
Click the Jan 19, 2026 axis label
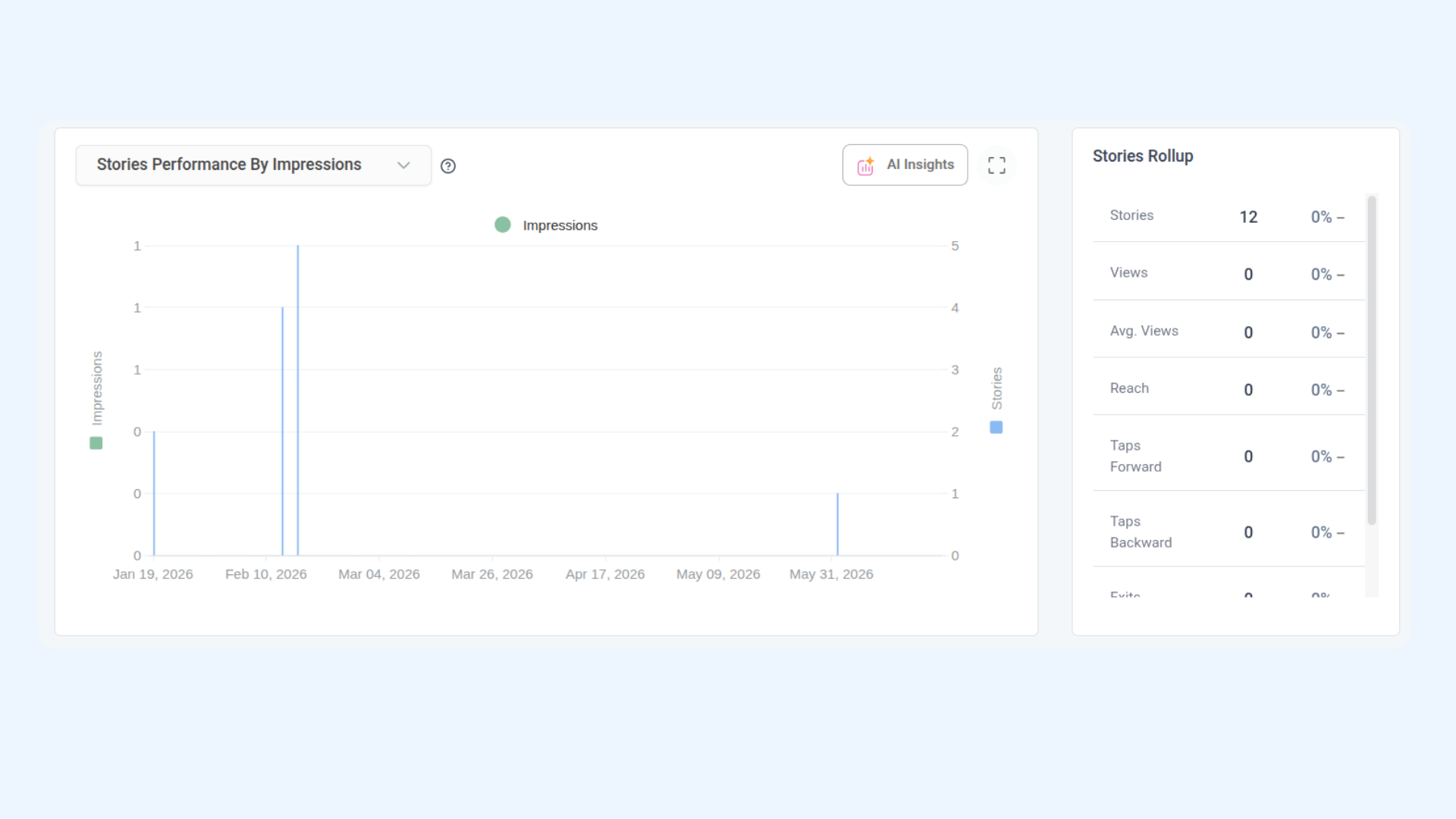pos(153,574)
